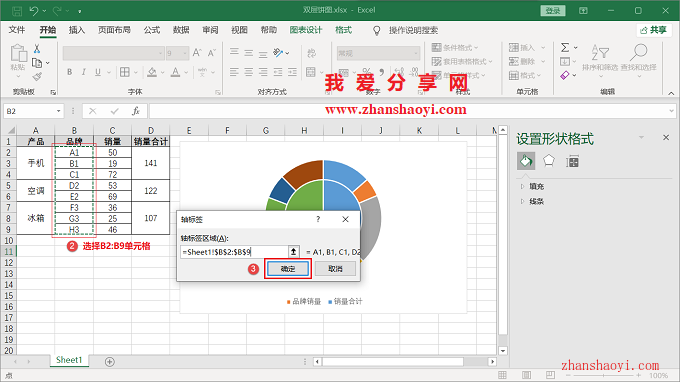Click the vertical scrollbar down arrow
Screen dimensions: 680x382
(503, 350)
